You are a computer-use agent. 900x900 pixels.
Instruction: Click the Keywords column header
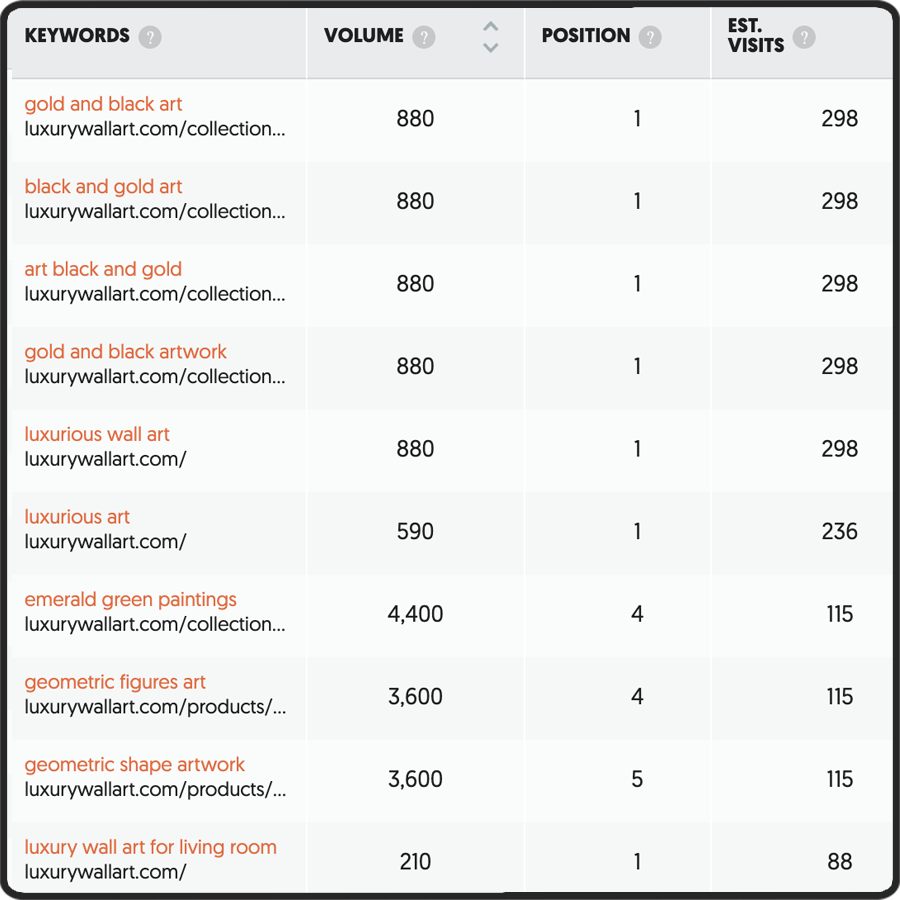(77, 36)
